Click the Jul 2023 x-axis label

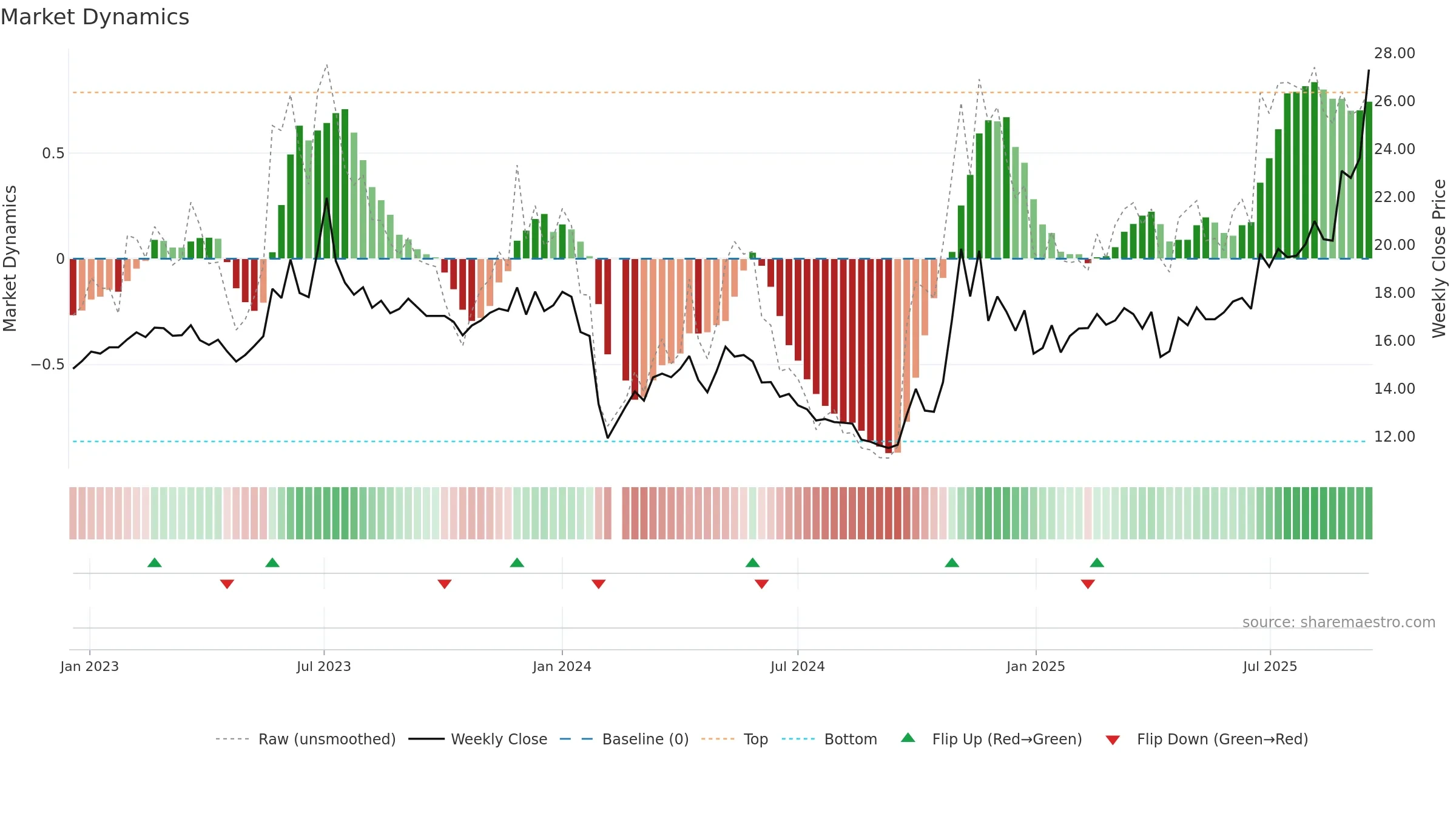pyautogui.click(x=324, y=666)
